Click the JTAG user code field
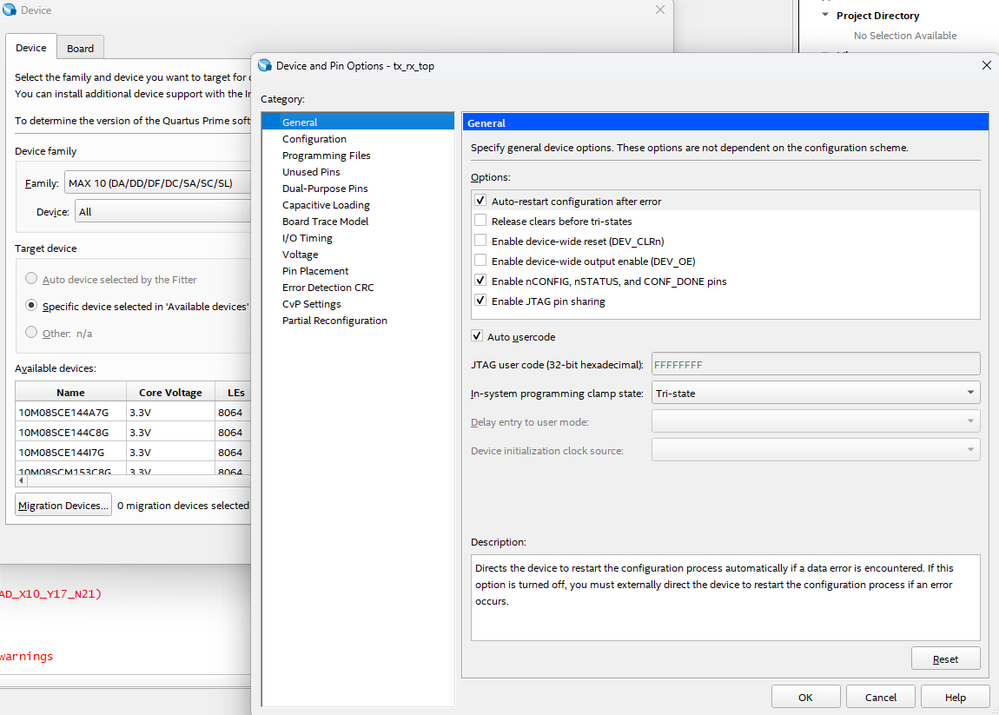 point(815,365)
